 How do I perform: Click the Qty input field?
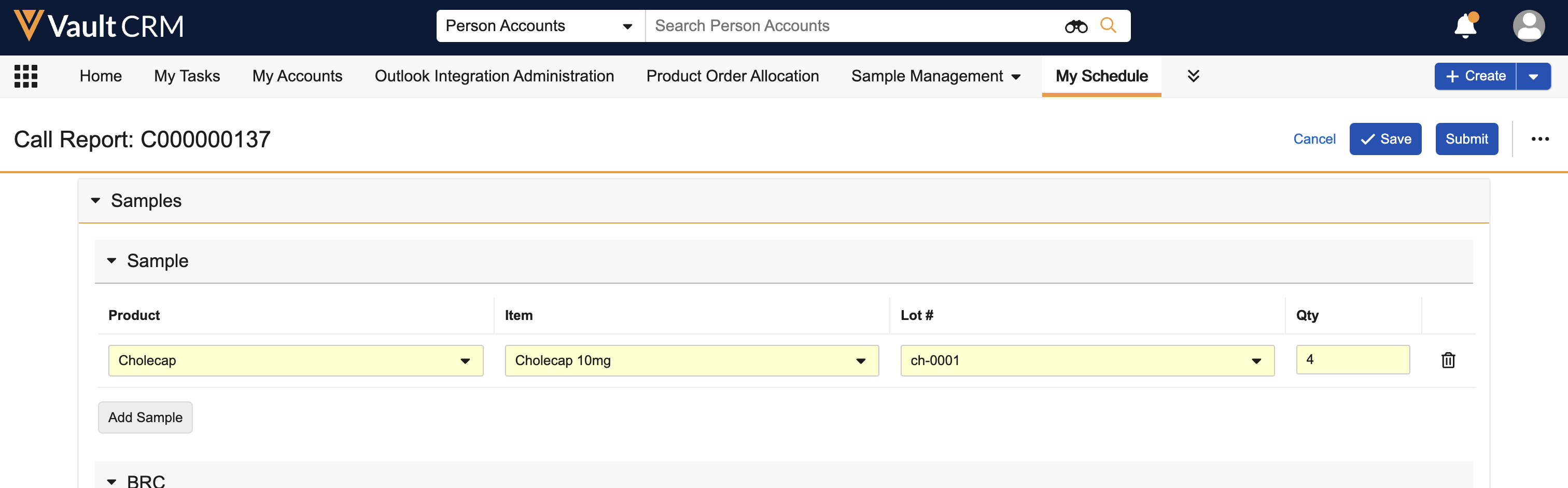click(x=1352, y=360)
